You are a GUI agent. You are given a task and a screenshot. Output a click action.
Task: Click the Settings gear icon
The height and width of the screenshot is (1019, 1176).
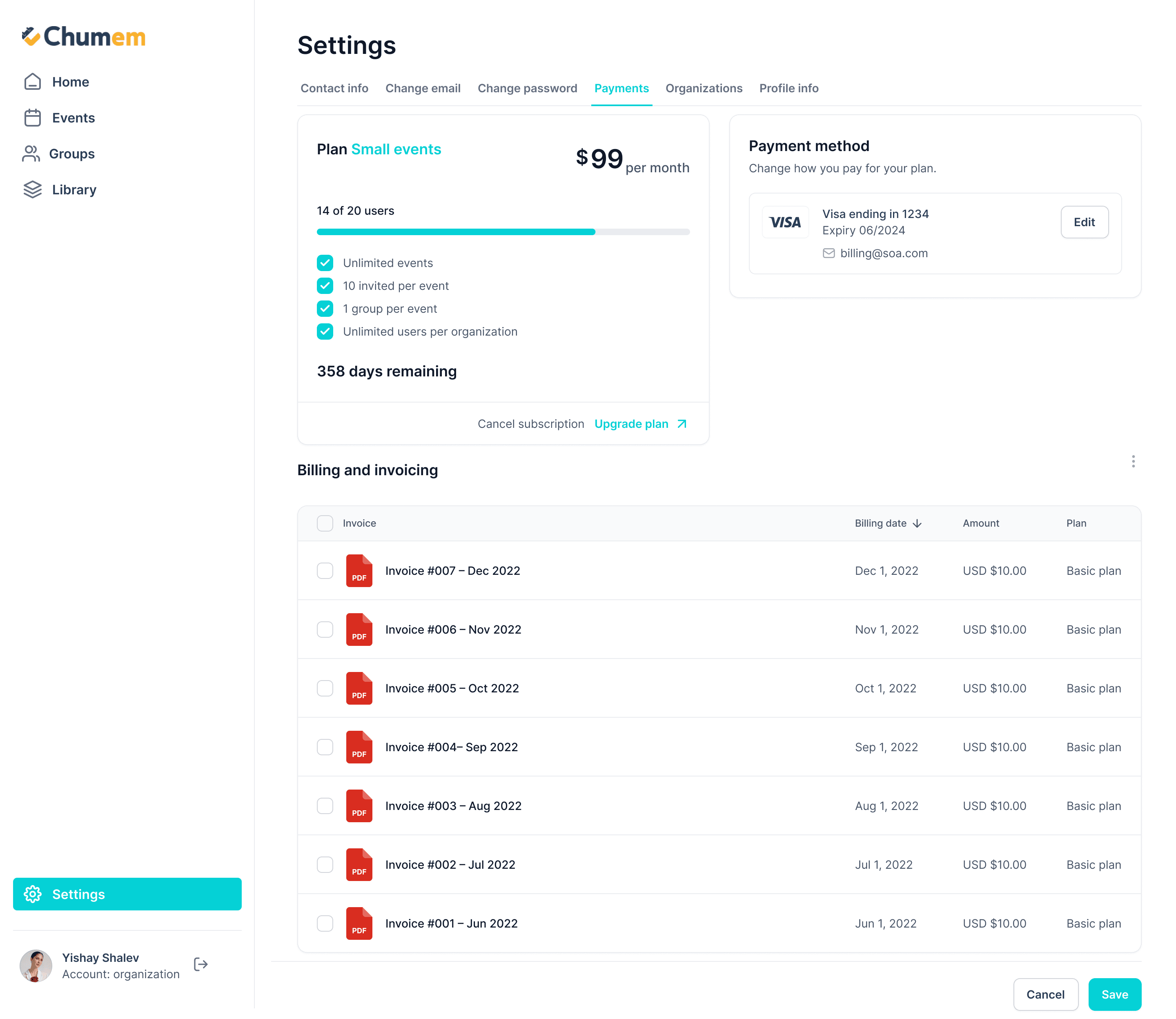click(x=32, y=894)
